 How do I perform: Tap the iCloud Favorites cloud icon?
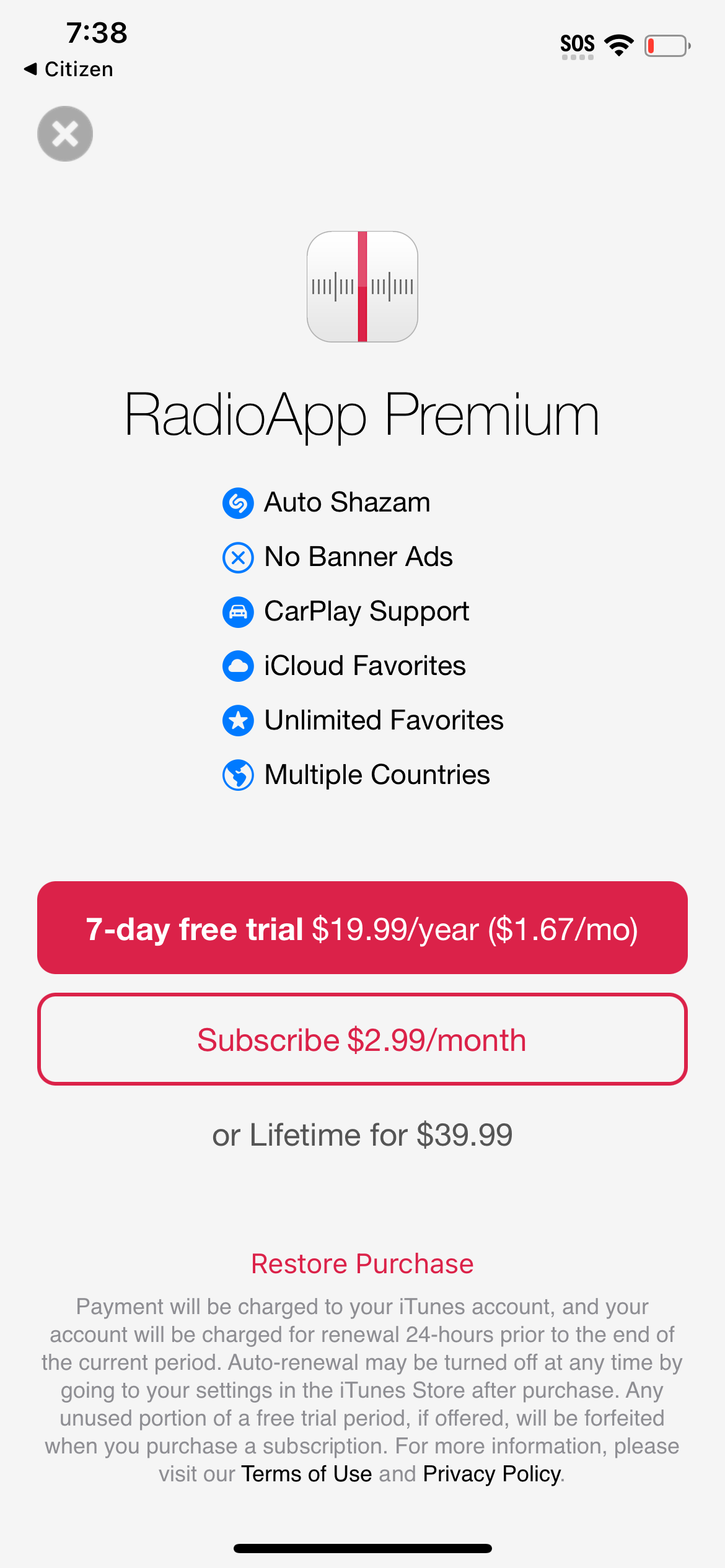point(238,666)
